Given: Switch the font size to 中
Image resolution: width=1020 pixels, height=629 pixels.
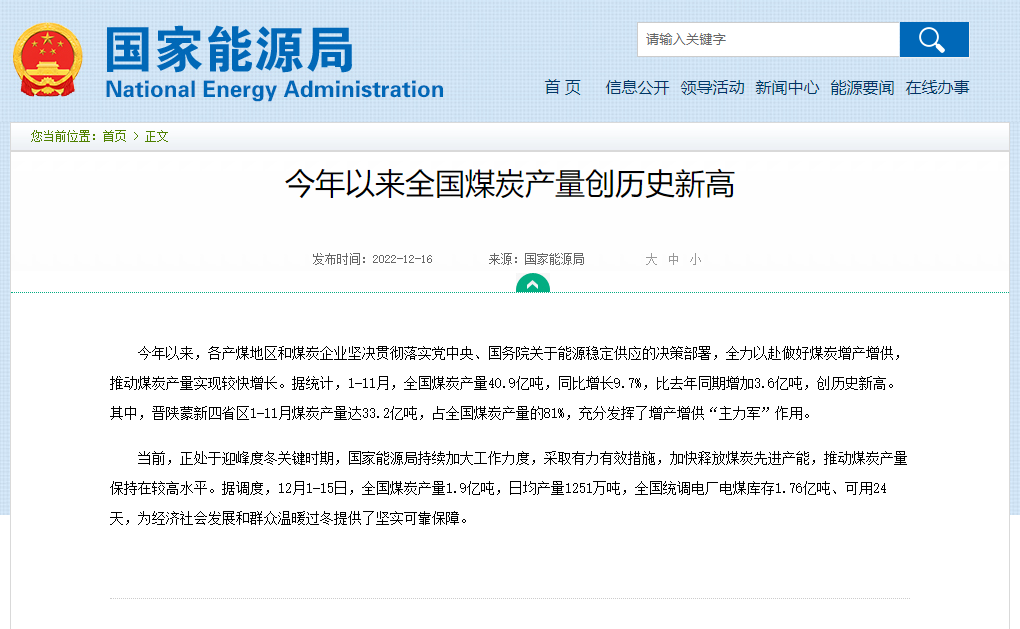Looking at the screenshot, I should point(674,259).
